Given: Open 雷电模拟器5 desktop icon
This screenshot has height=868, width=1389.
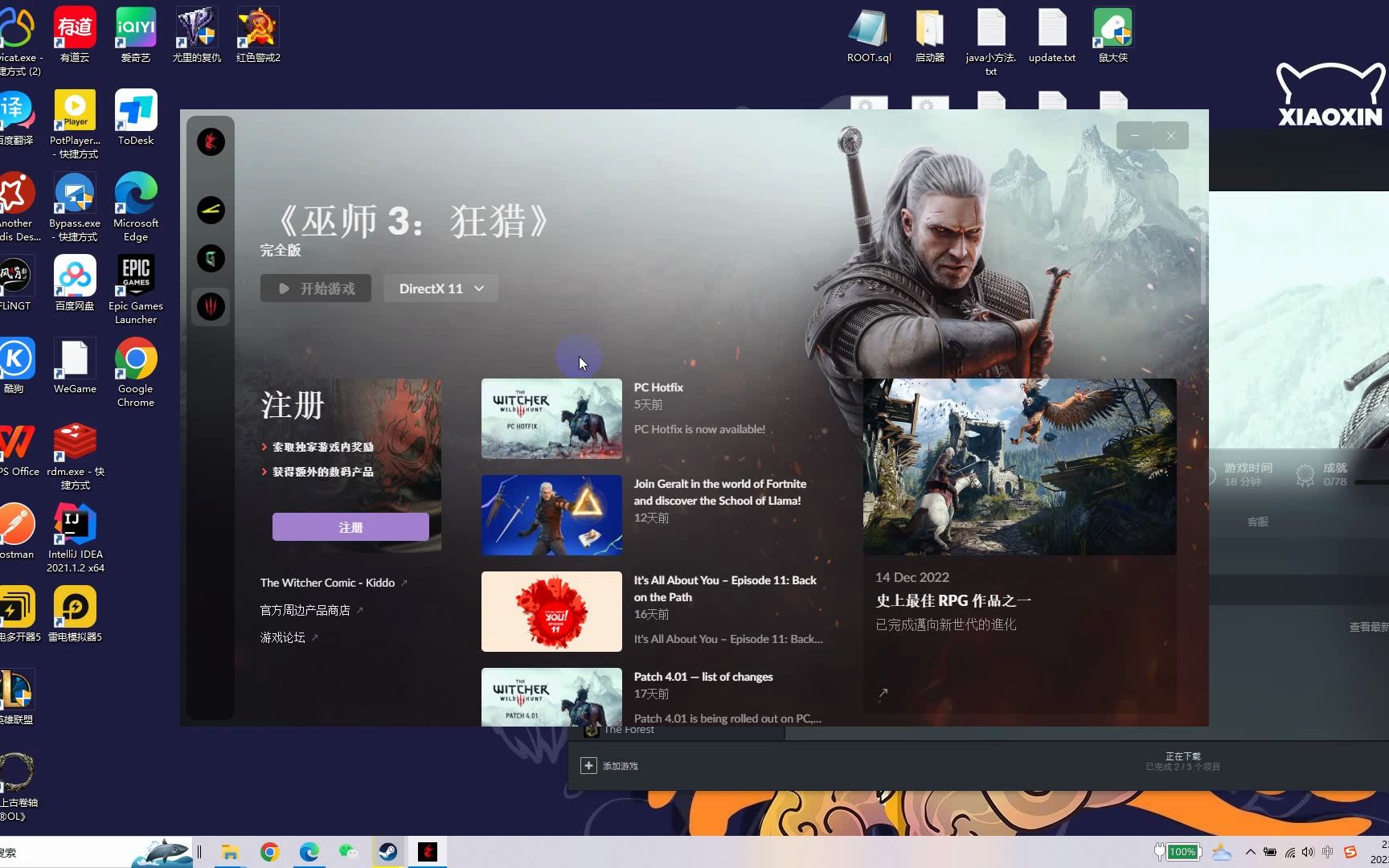Looking at the screenshot, I should [x=75, y=614].
